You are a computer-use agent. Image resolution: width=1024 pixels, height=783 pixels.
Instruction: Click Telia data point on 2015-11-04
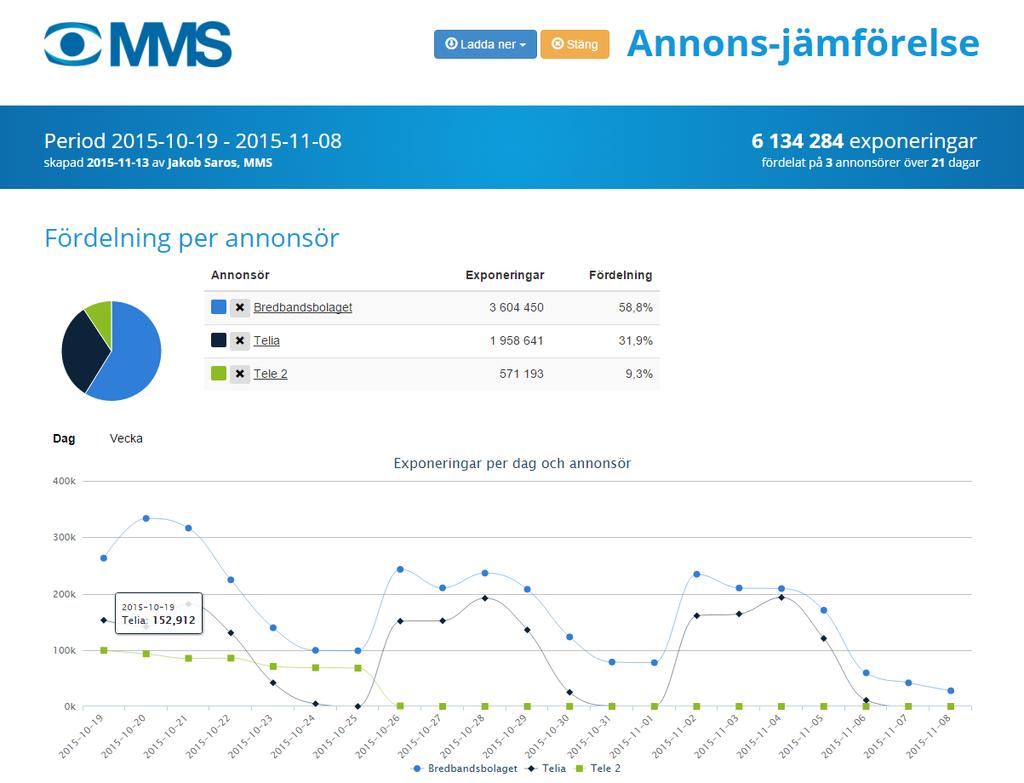(781, 597)
